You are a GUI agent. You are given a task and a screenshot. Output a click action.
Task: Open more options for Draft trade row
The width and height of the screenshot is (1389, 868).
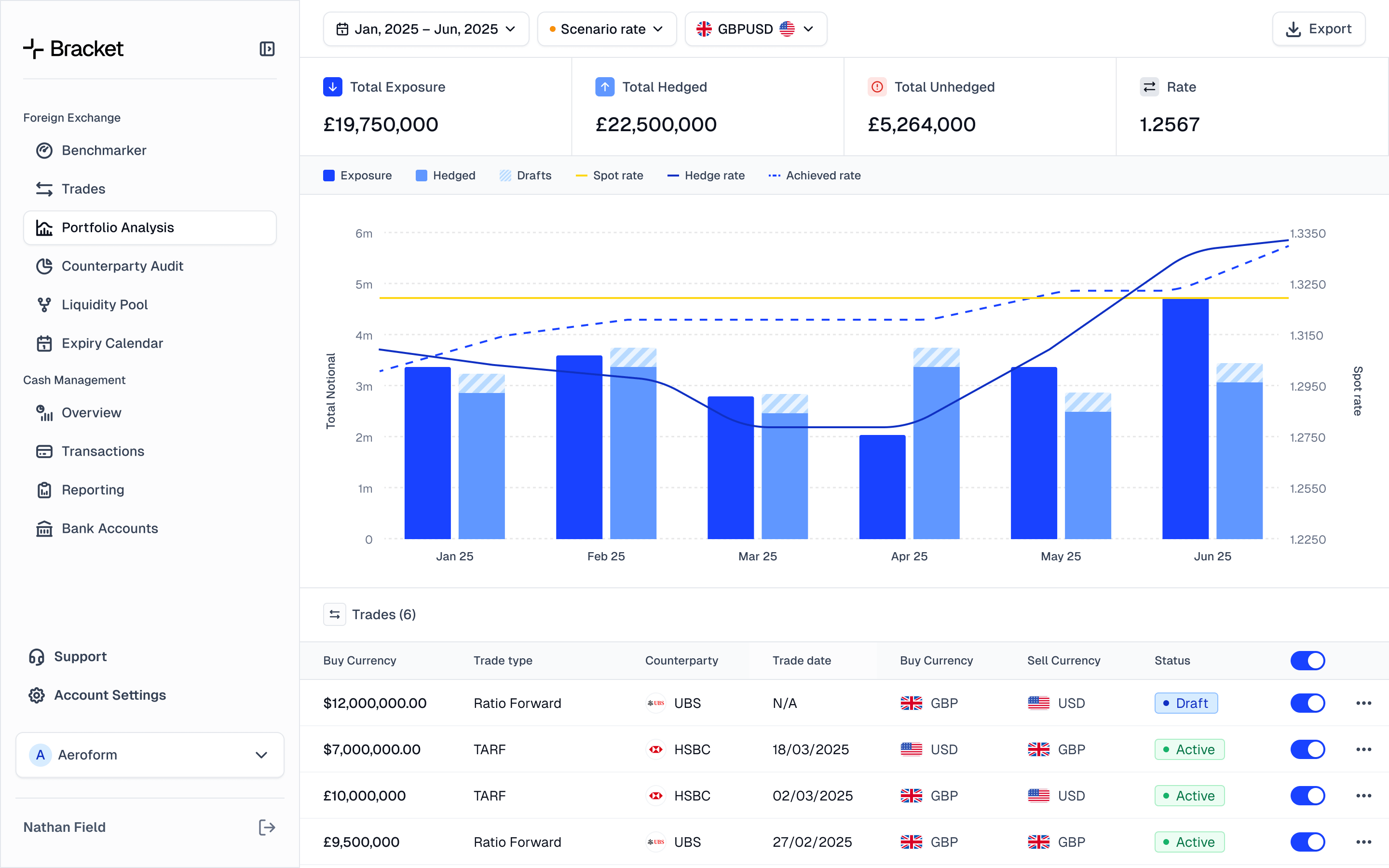pyautogui.click(x=1364, y=703)
